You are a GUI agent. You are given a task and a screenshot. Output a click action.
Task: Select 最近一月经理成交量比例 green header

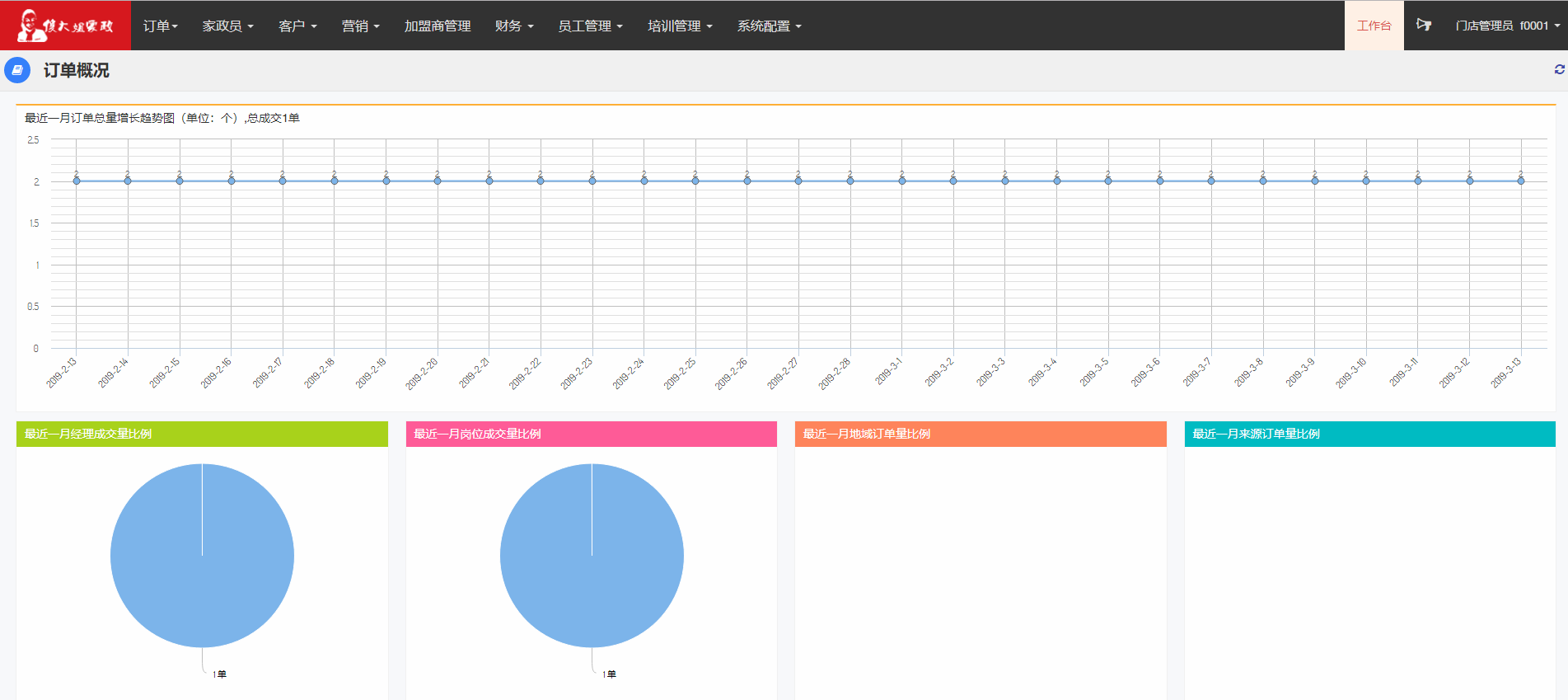pyautogui.click(x=202, y=434)
